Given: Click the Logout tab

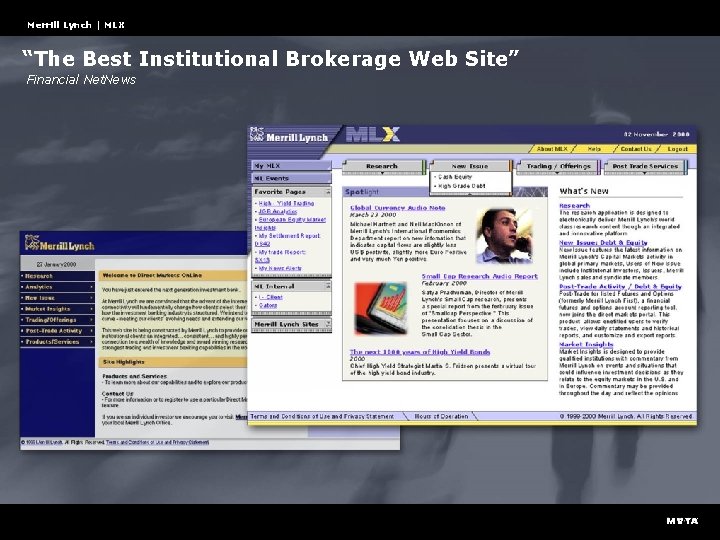Looking at the screenshot, I should click(677, 149).
